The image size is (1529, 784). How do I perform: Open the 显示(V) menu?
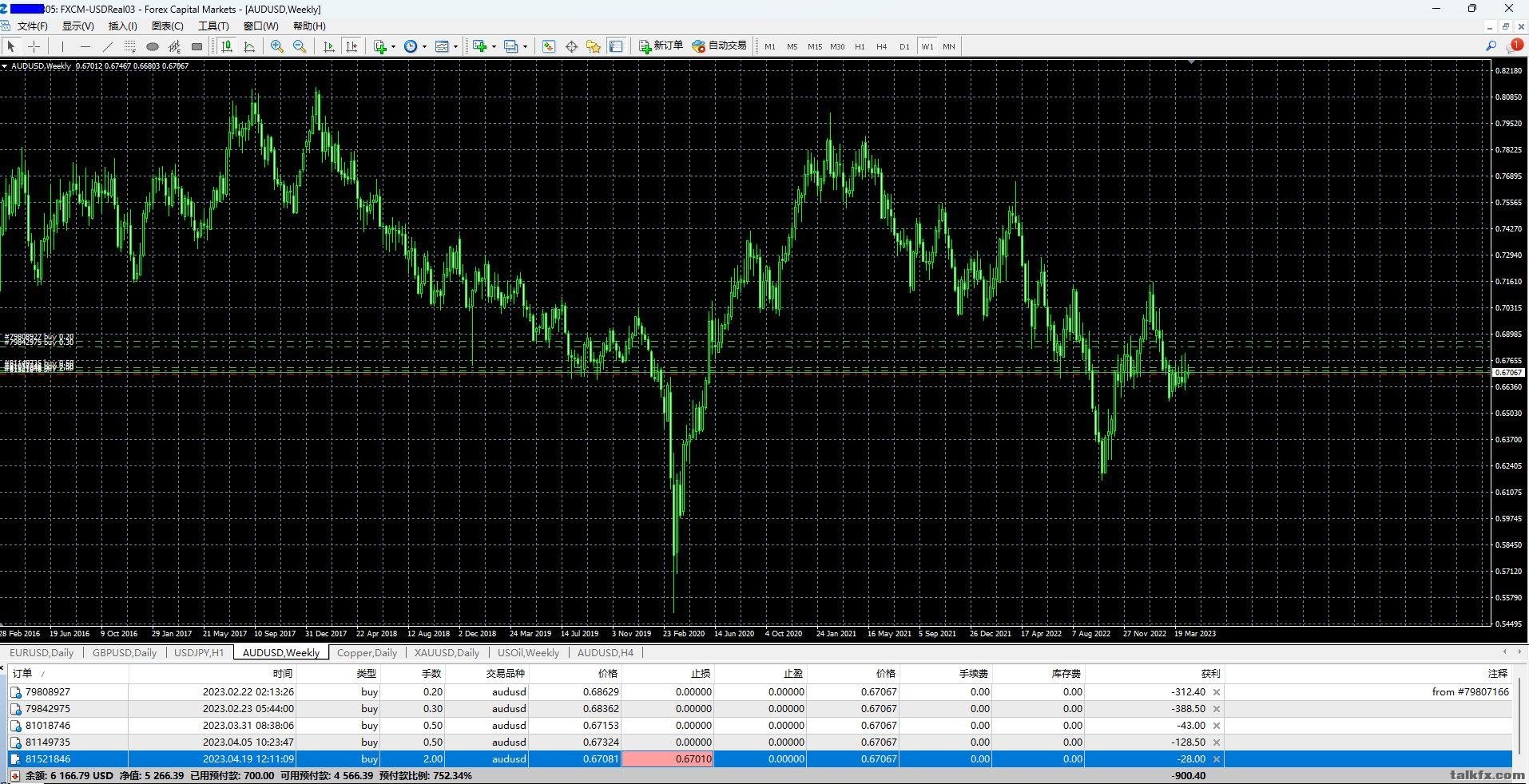point(78,26)
